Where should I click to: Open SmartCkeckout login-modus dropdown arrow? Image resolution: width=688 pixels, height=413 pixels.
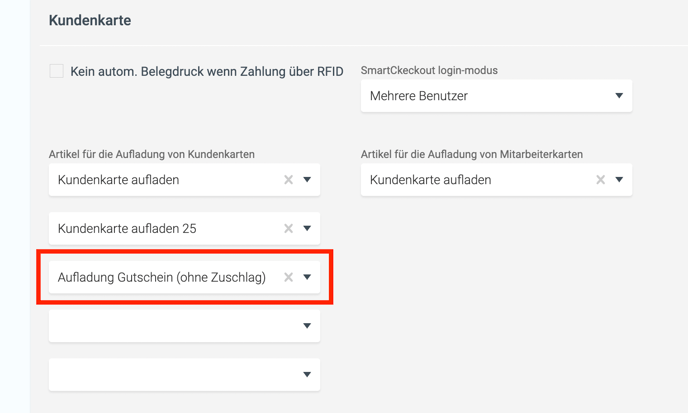point(619,96)
